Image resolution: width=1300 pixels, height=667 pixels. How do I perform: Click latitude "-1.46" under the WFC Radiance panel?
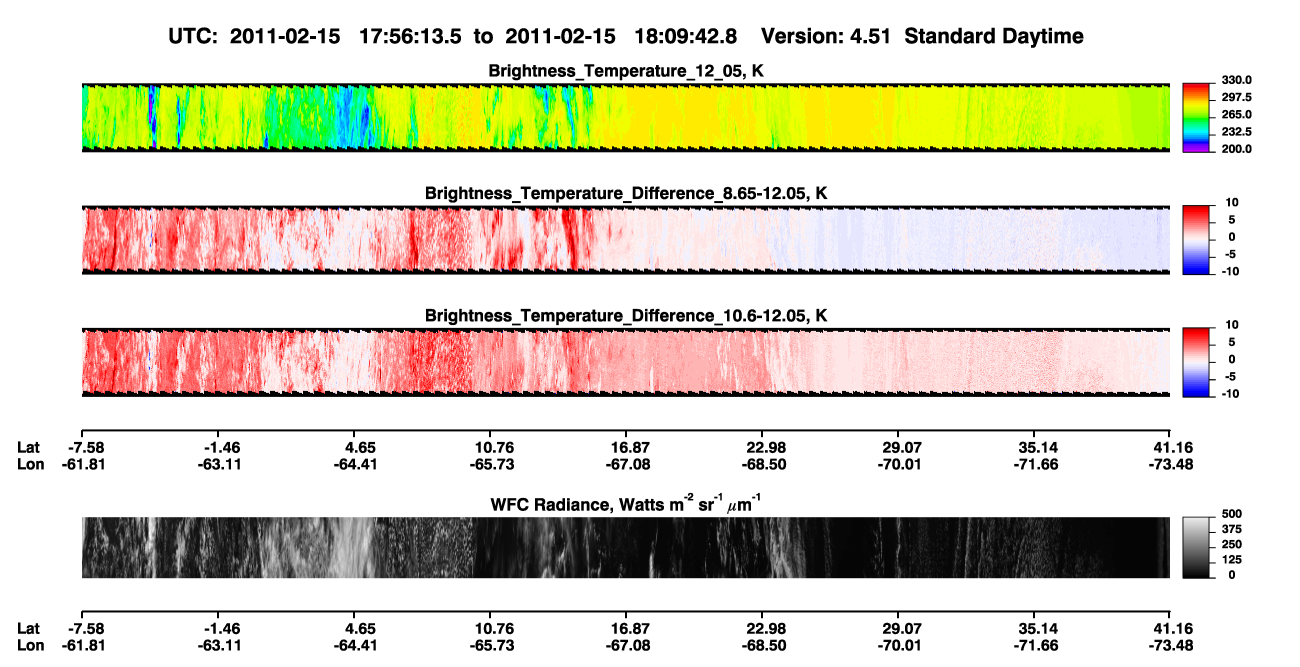[x=221, y=629]
